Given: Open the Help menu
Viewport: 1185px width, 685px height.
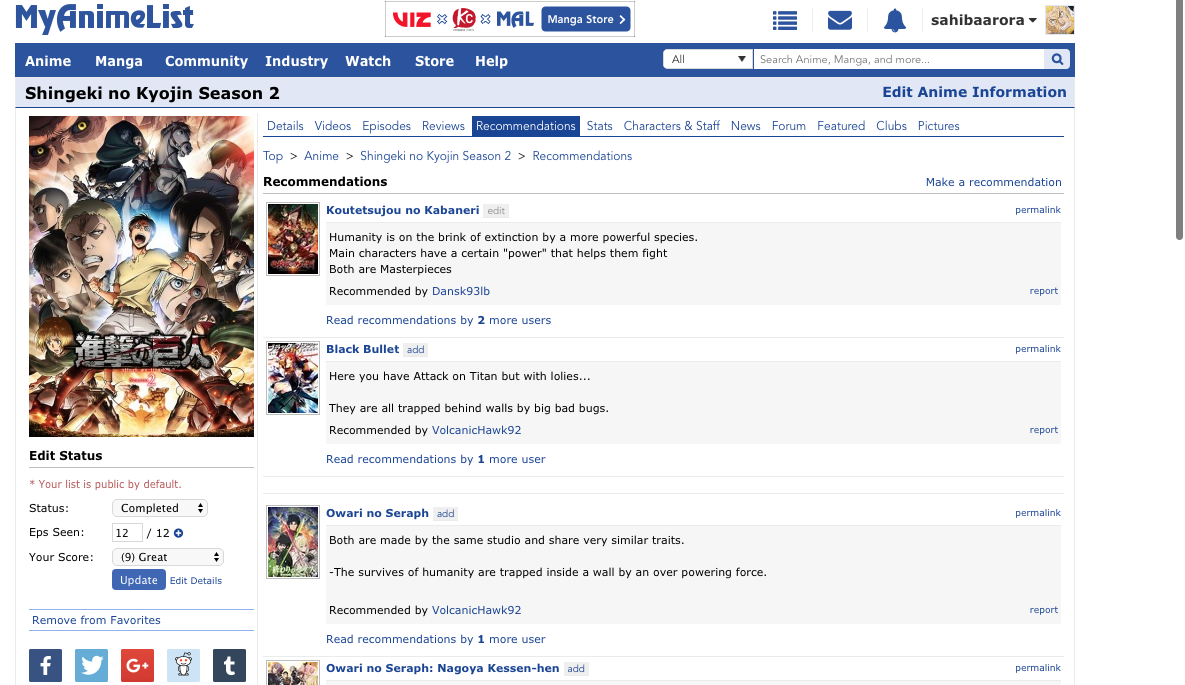Looking at the screenshot, I should point(491,61).
